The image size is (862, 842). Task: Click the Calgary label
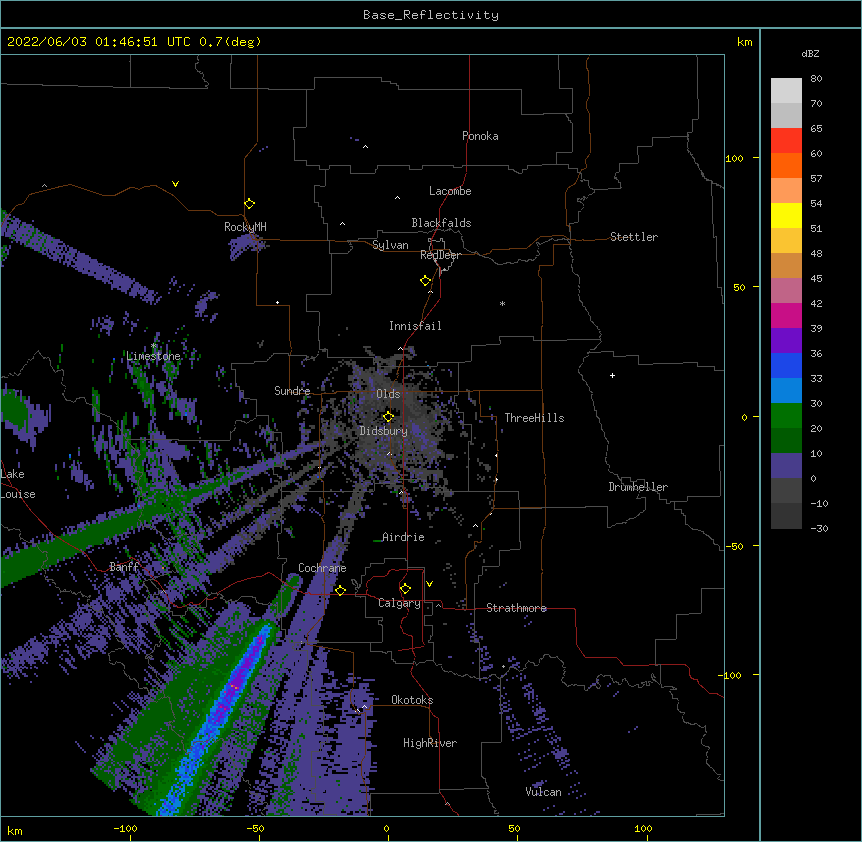(399, 603)
